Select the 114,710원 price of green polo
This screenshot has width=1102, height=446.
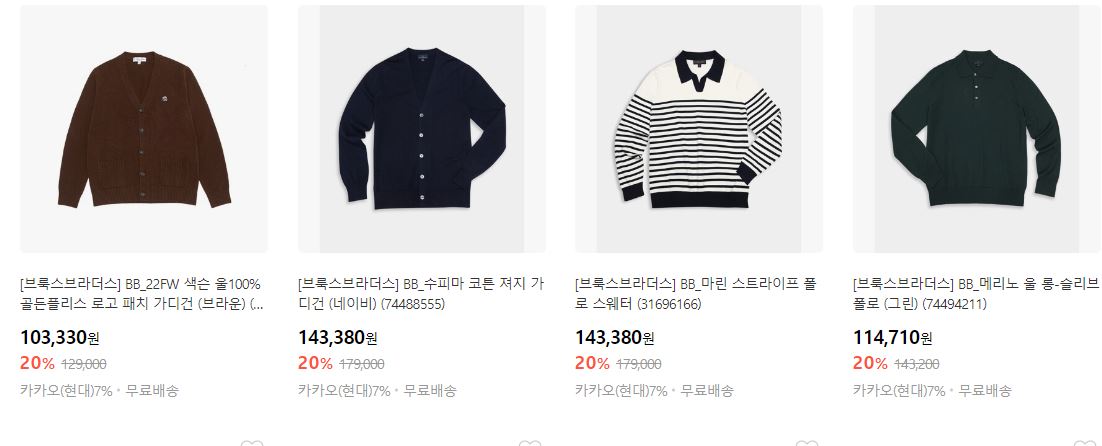click(893, 338)
